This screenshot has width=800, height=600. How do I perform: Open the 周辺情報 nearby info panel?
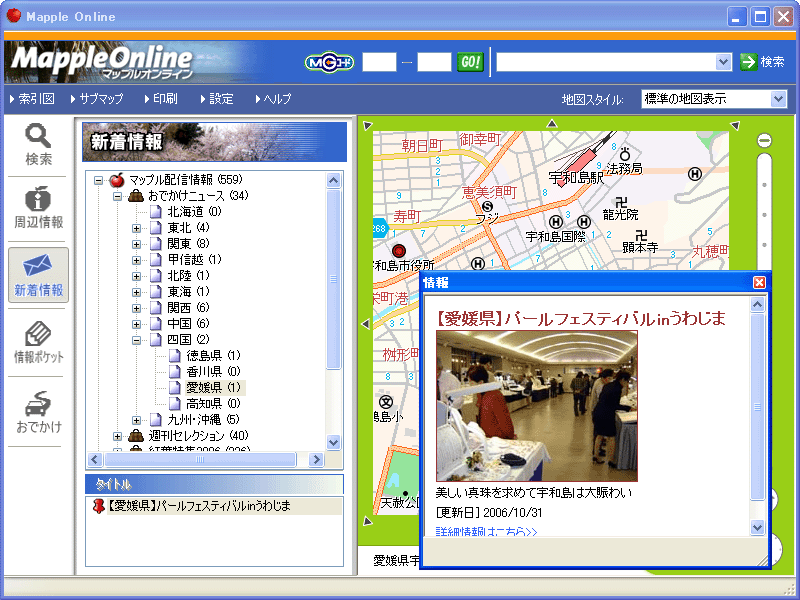coord(38,208)
